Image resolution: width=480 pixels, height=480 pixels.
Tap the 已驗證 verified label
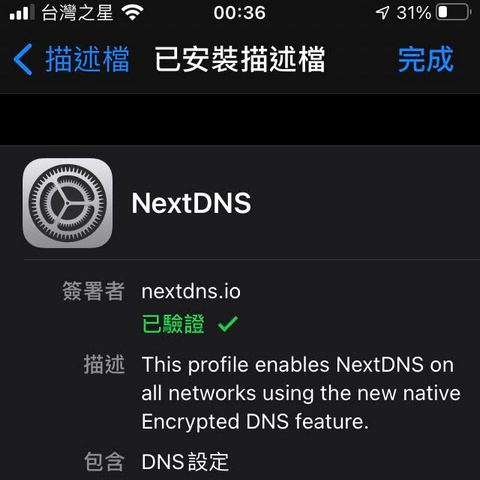tap(173, 324)
